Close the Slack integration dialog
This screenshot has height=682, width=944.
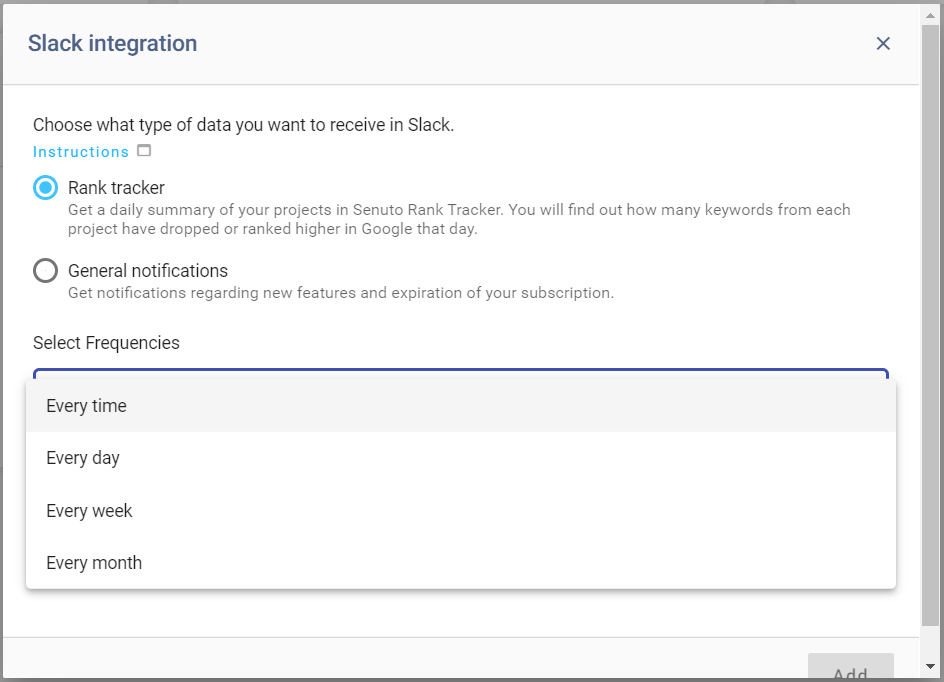pos(883,43)
